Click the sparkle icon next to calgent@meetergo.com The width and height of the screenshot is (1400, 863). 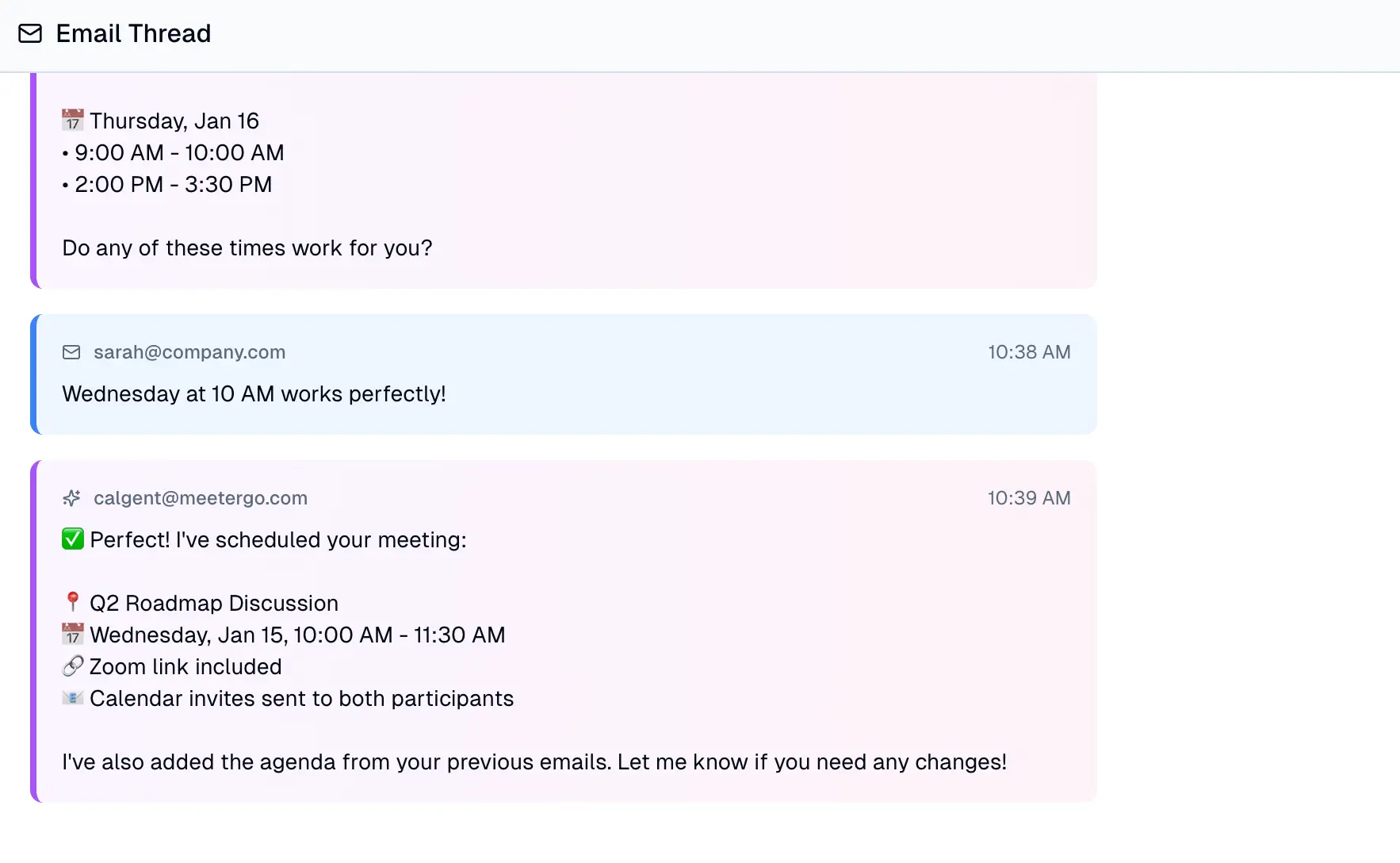pos(71,498)
